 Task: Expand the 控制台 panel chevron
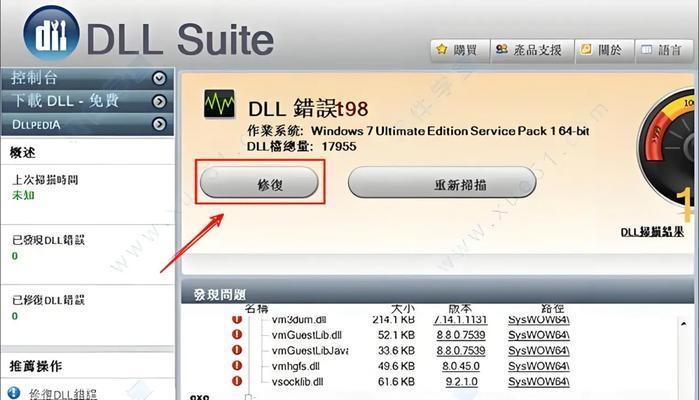159,78
